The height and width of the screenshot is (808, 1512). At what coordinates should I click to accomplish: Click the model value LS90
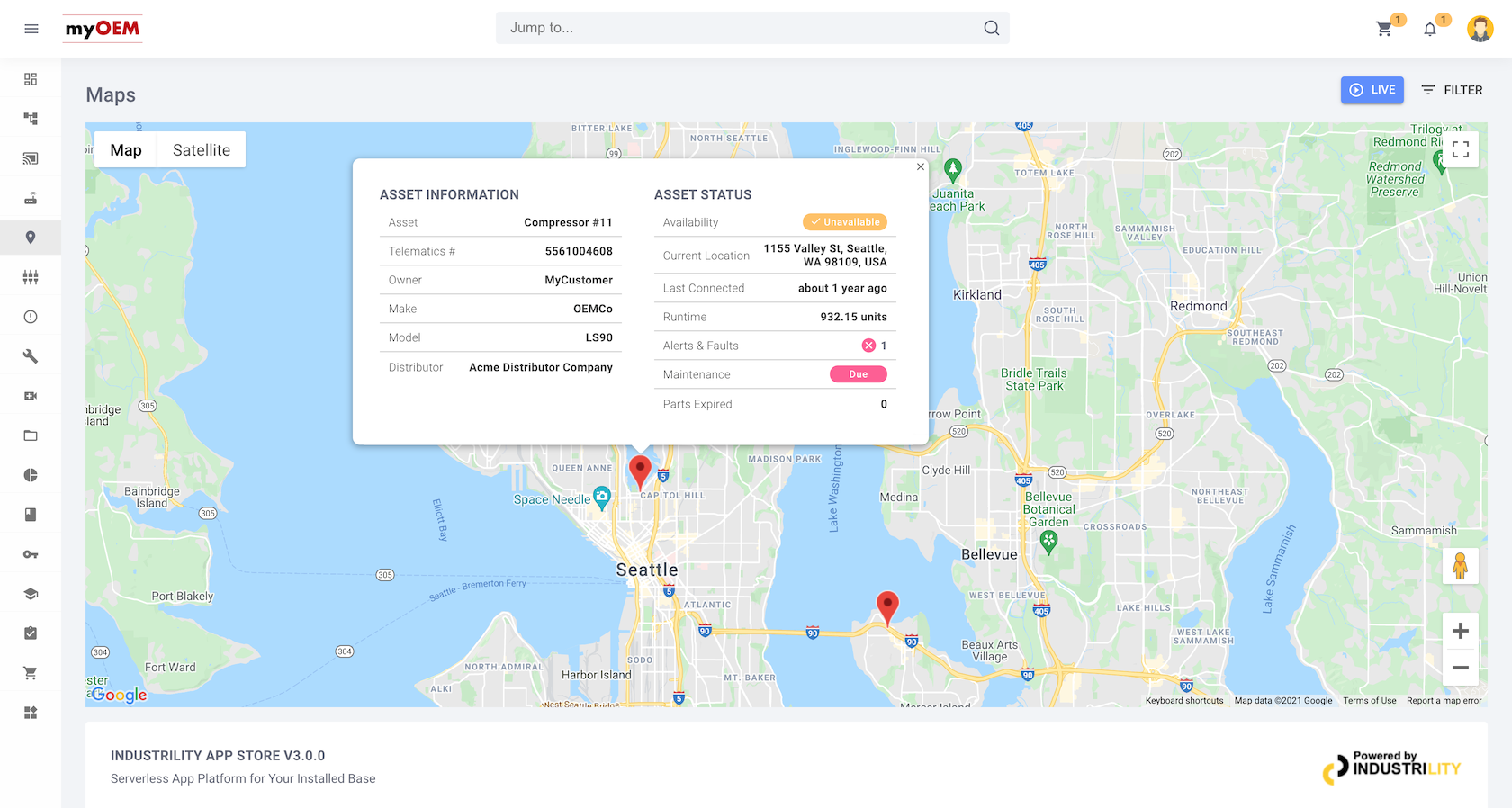(599, 337)
